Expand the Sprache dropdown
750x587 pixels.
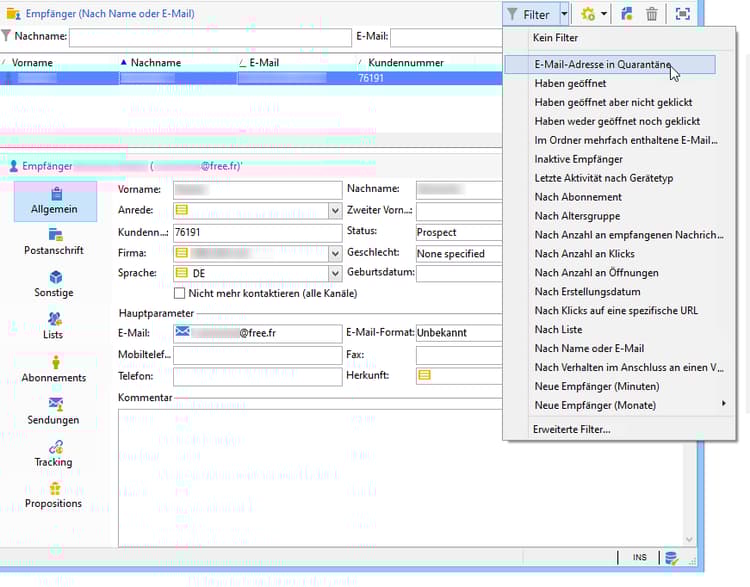335,273
